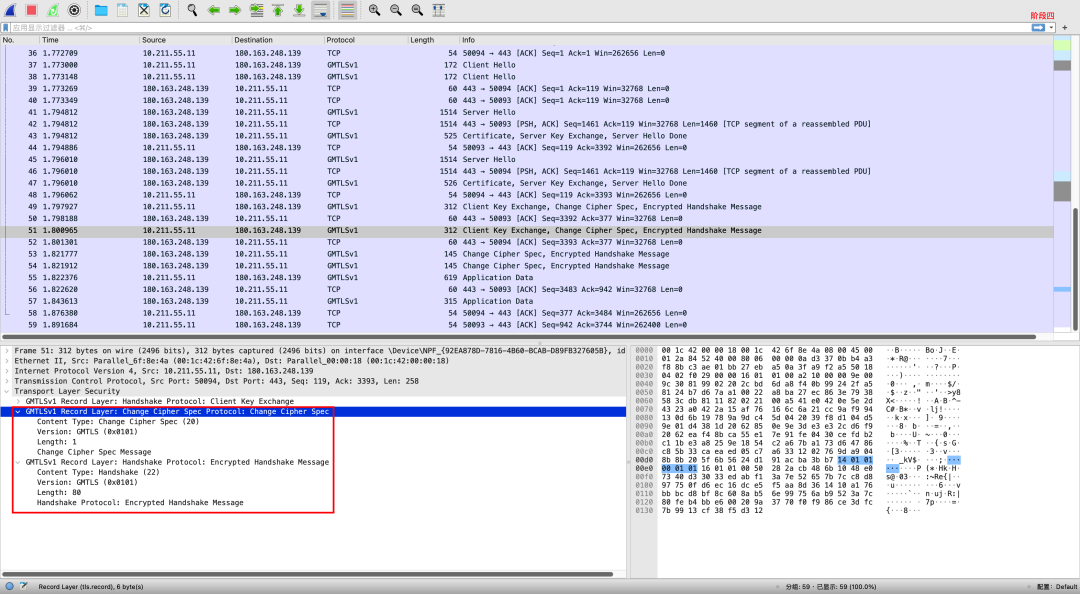
Task: Click the Resize columns icon
Action: [439, 10]
